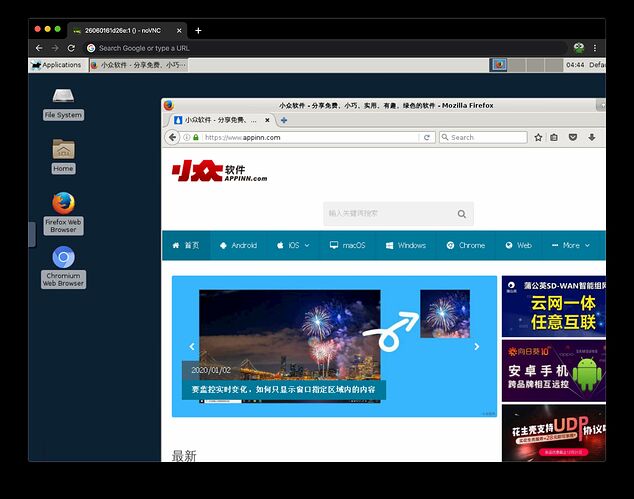Viewport: 634px width, 499px height.
Task: Open a new Firefox tab
Action: [x=284, y=120]
